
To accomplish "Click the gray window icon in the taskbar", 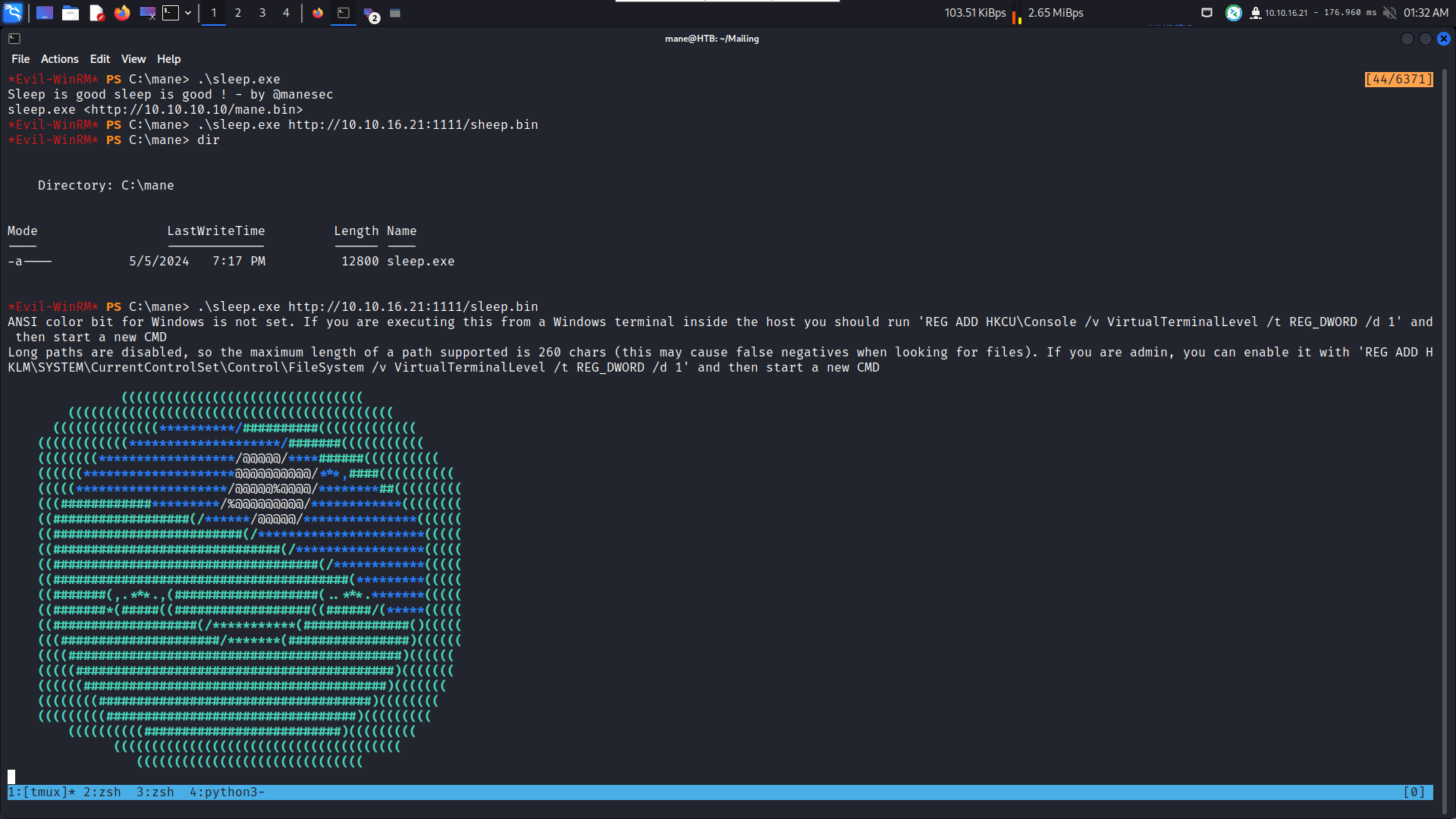I will pyautogui.click(x=395, y=13).
